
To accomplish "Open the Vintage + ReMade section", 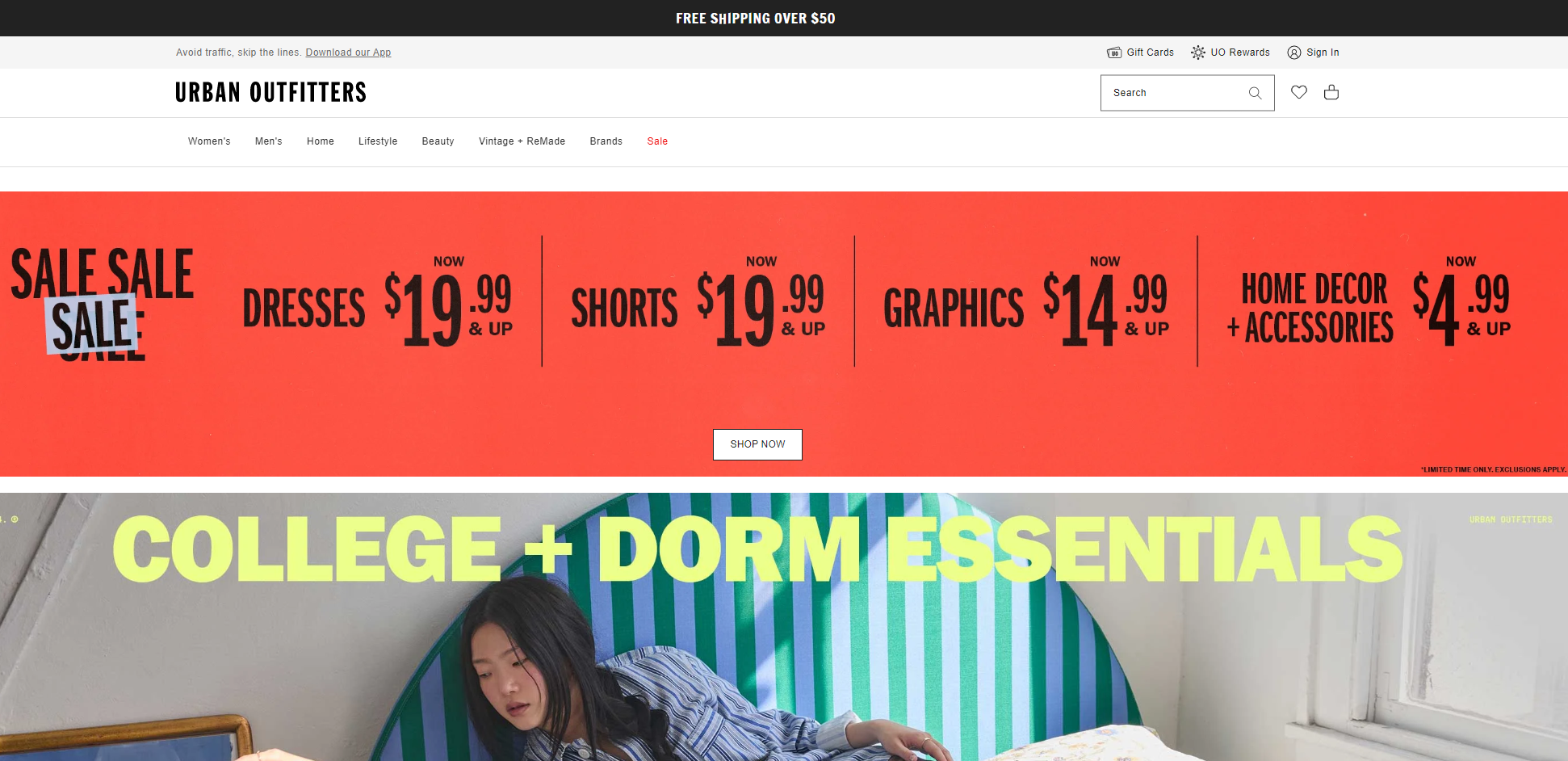I will tap(522, 141).
